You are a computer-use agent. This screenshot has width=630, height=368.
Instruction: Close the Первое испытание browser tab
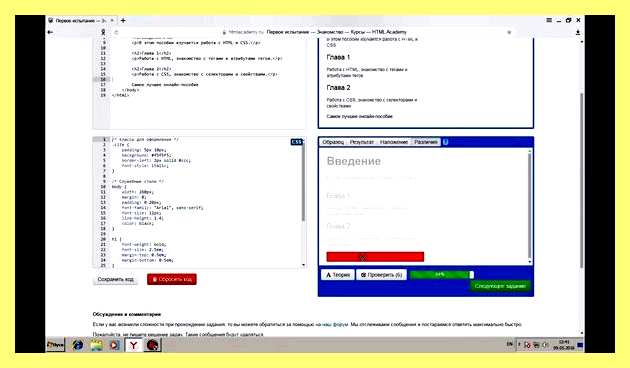(x=112, y=20)
